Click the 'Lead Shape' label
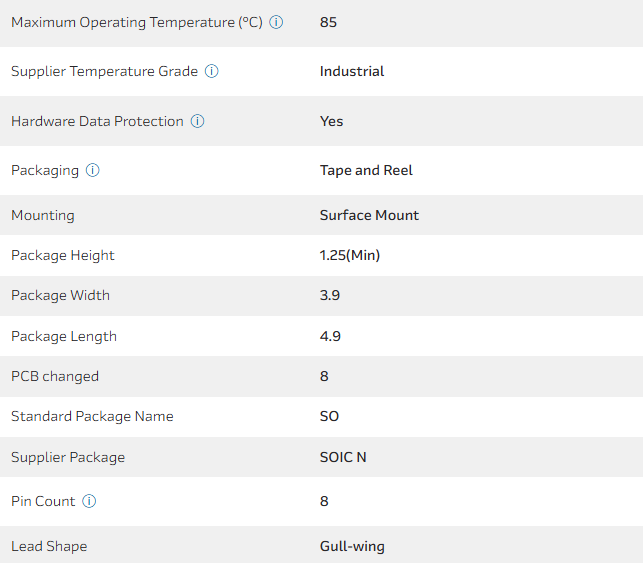Viewport: 643px width, 563px height. pyautogui.click(x=49, y=546)
